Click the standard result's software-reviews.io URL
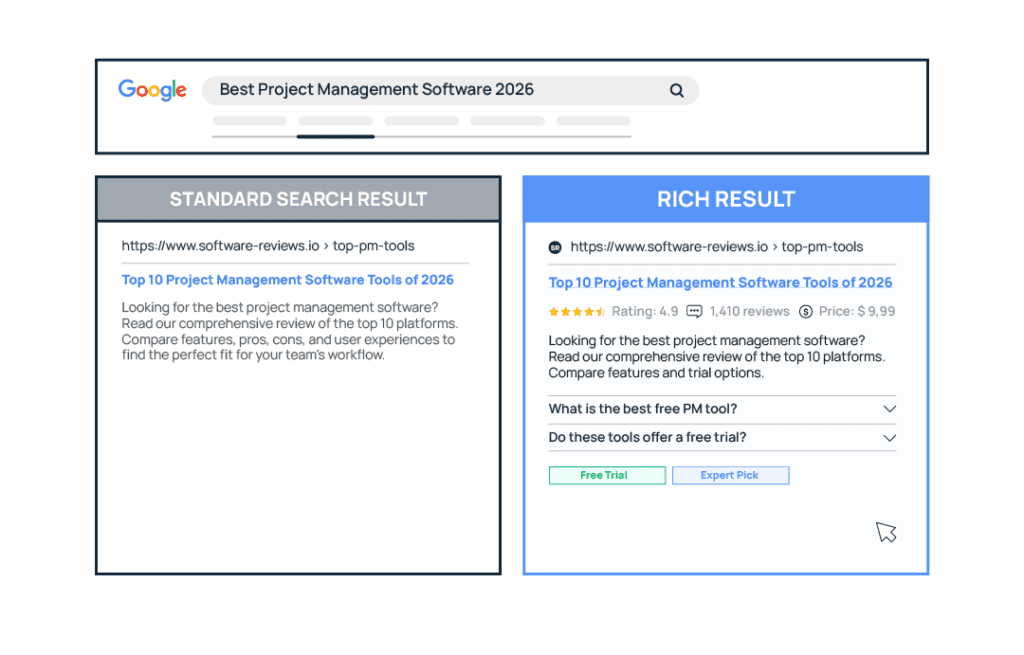Viewport: 1024px width, 655px height. click(x=267, y=246)
